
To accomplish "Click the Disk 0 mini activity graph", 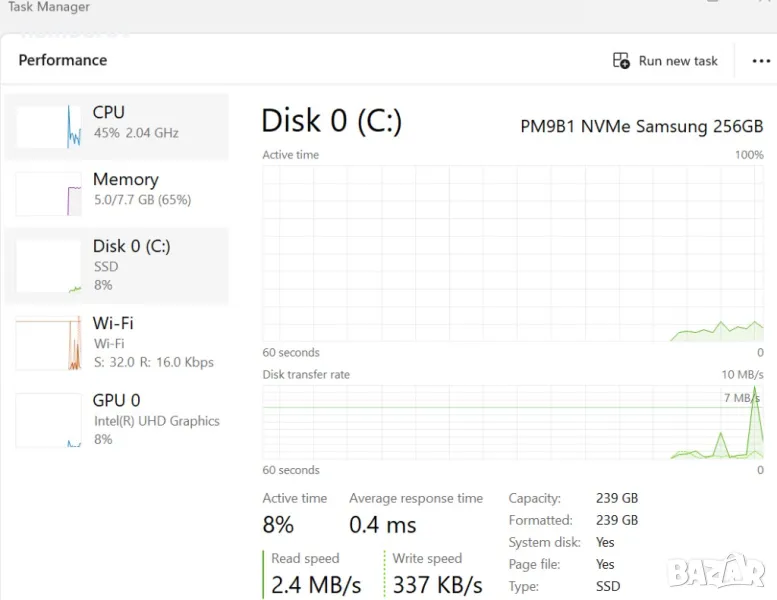I will (x=48, y=267).
